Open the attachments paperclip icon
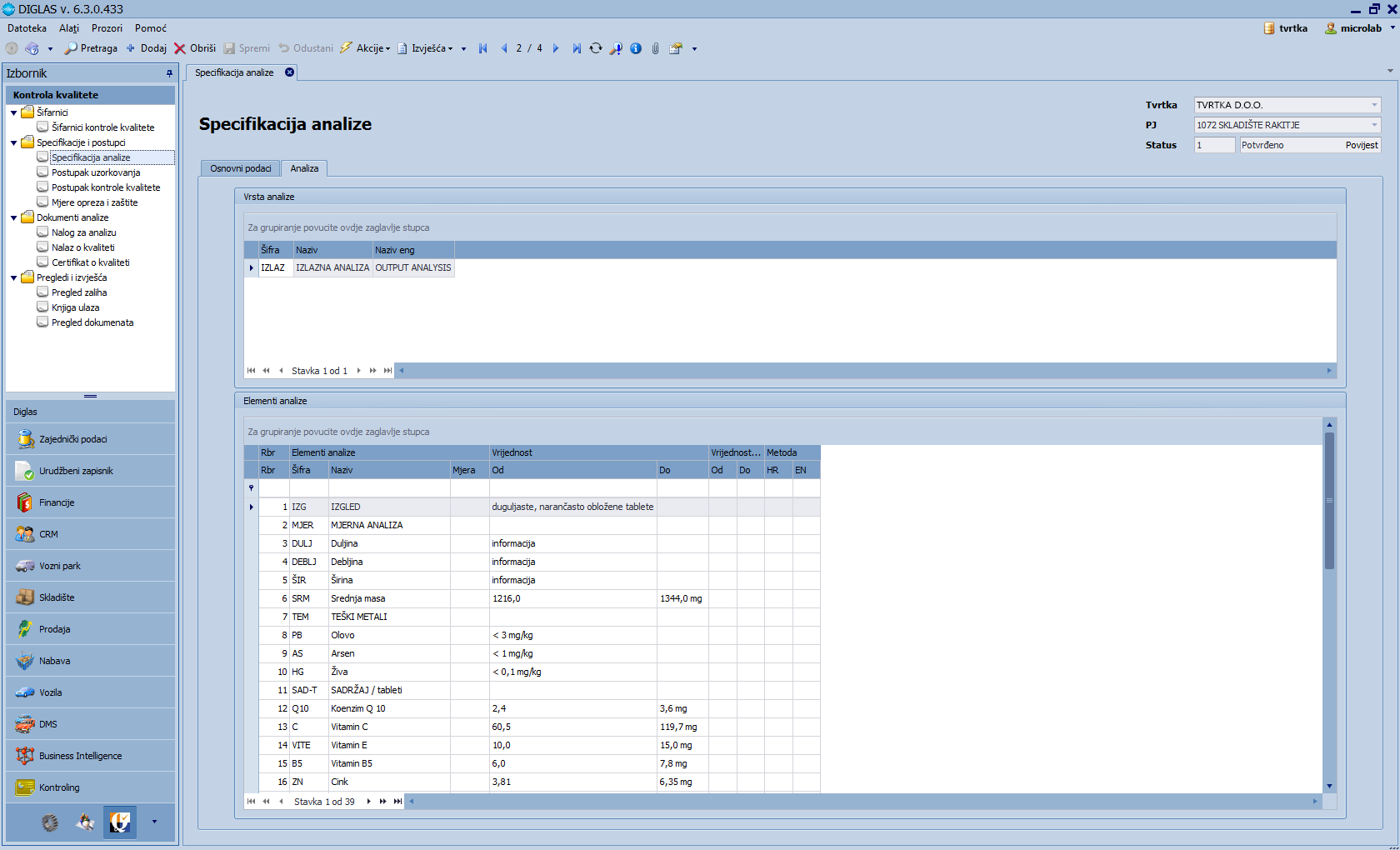The image size is (1400, 850). 656,48
